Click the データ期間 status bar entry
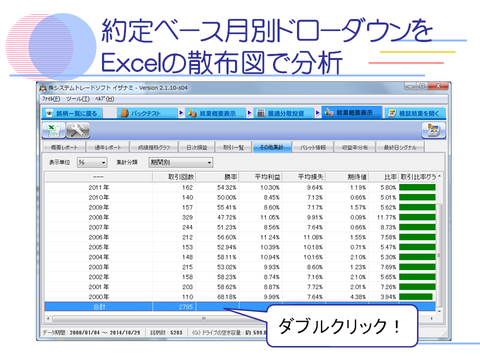 (x=92, y=333)
